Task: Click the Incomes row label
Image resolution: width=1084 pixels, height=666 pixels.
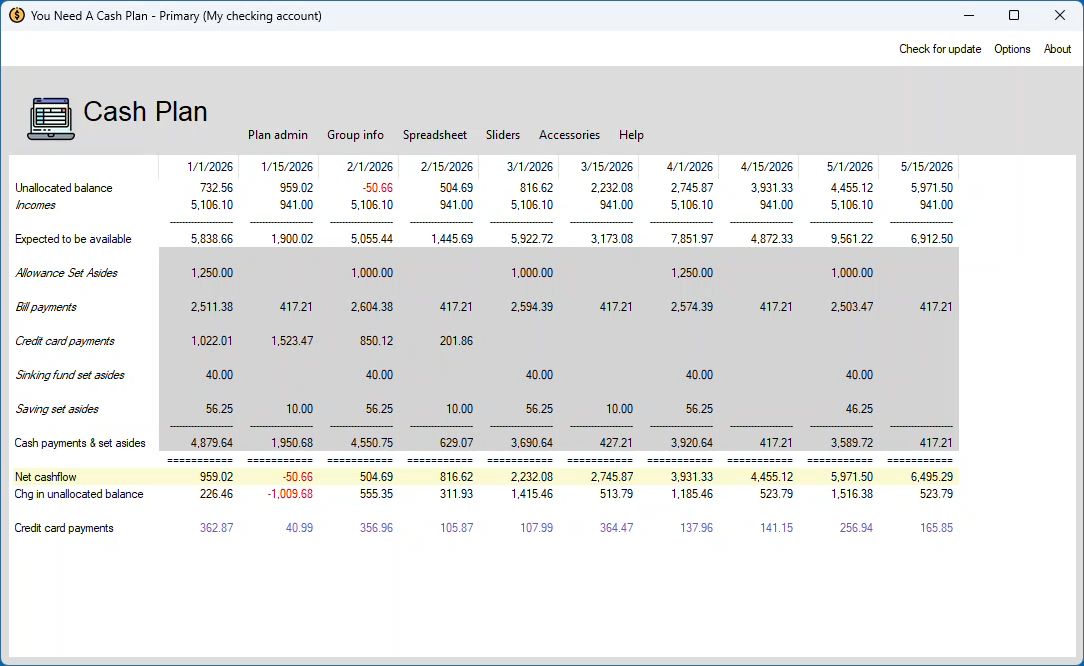Action: [35, 205]
